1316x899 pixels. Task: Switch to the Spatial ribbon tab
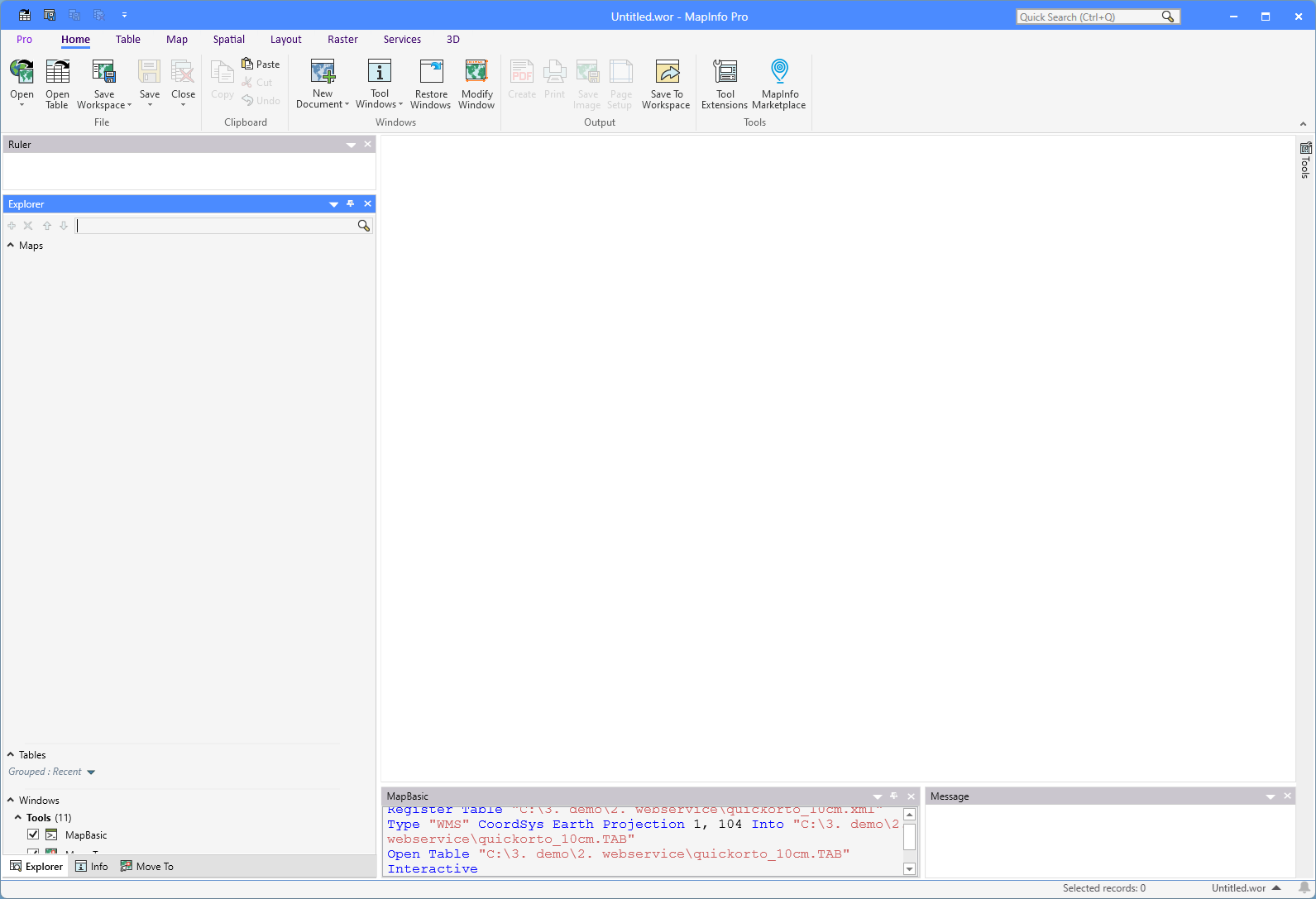(x=228, y=40)
